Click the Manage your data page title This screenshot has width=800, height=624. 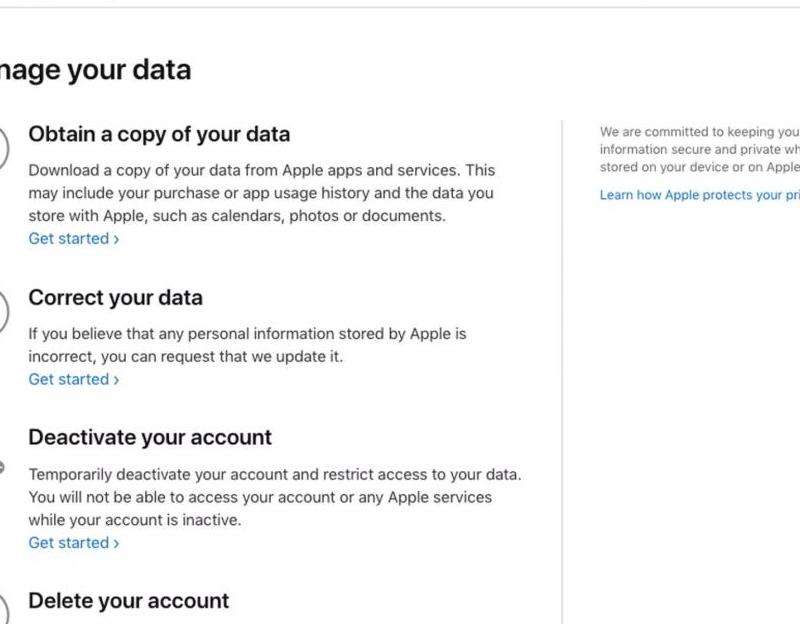(95, 70)
